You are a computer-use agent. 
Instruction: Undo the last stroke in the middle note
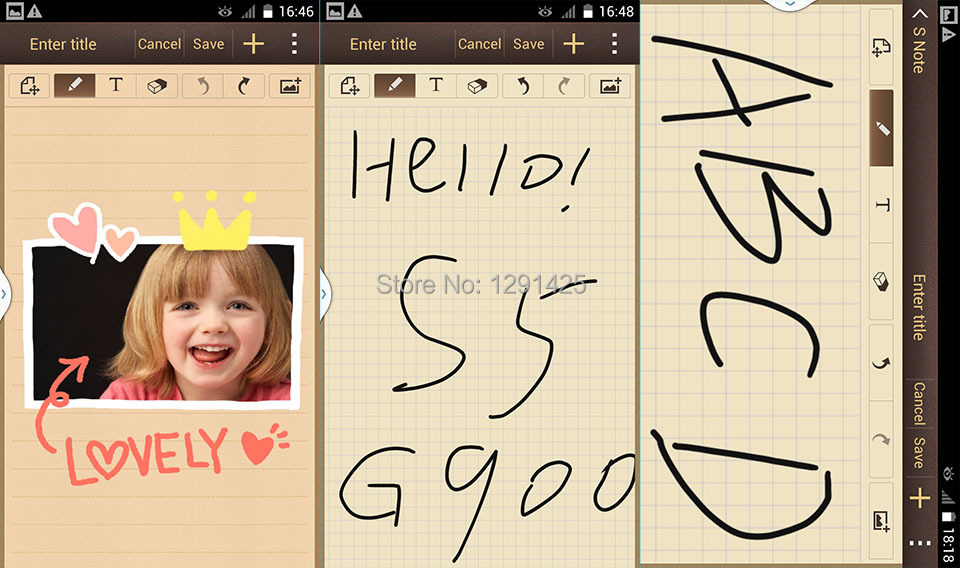pos(521,85)
